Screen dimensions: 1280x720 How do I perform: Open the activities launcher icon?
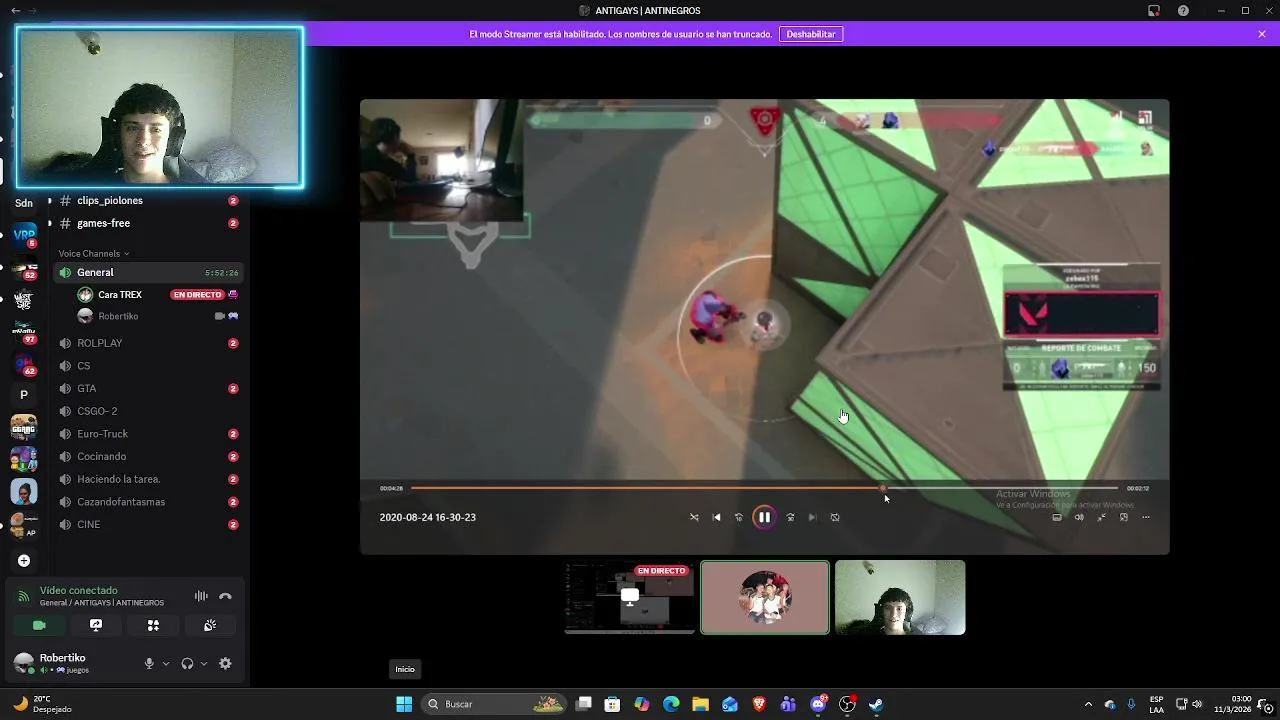click(153, 625)
